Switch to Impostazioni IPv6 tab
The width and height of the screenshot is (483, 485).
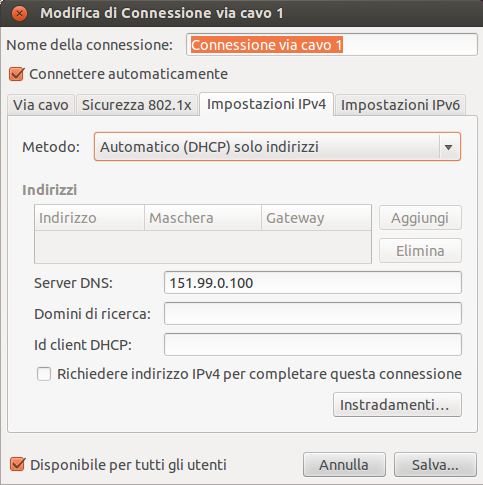point(400,105)
